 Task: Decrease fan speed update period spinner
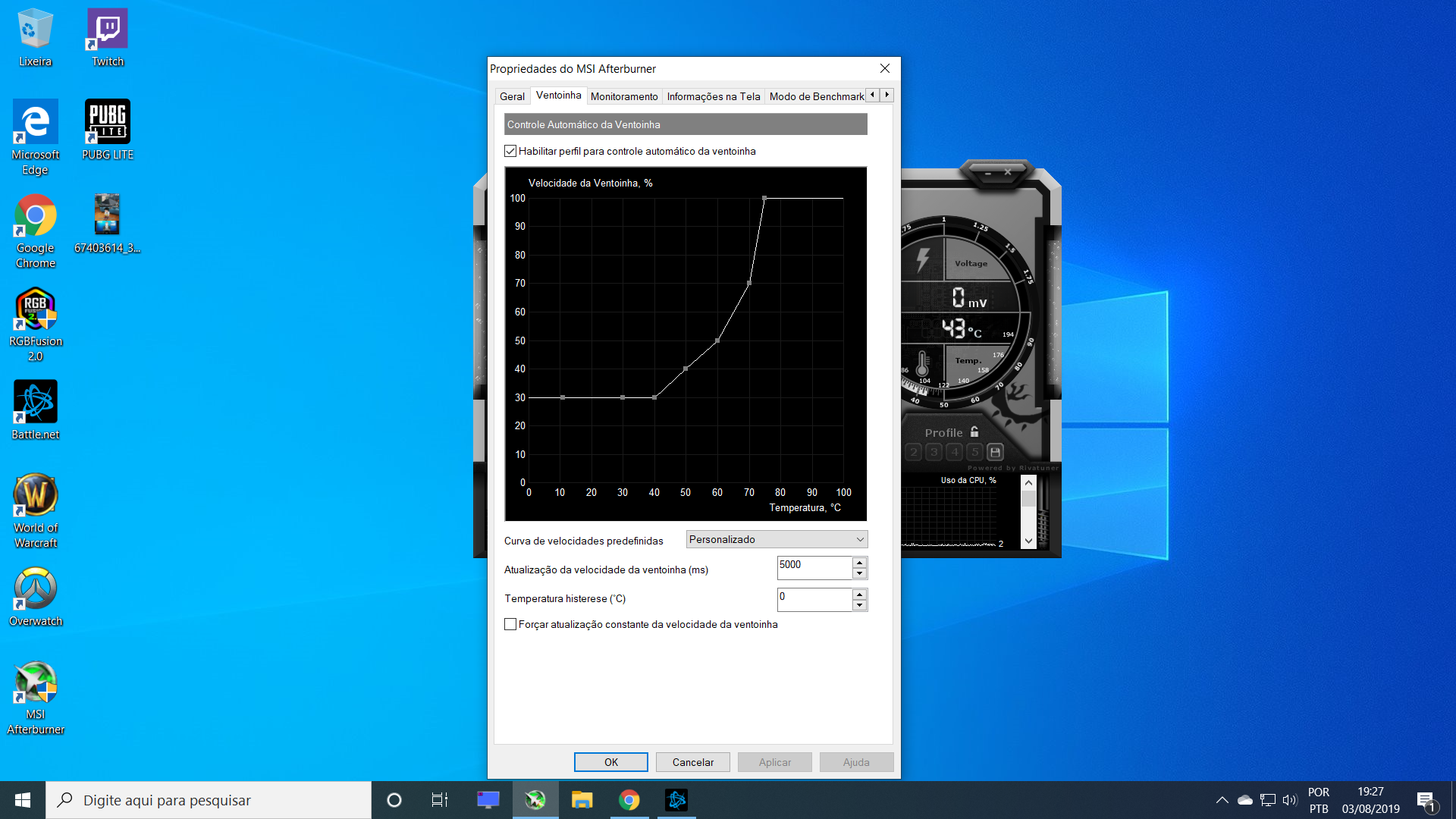(x=859, y=573)
